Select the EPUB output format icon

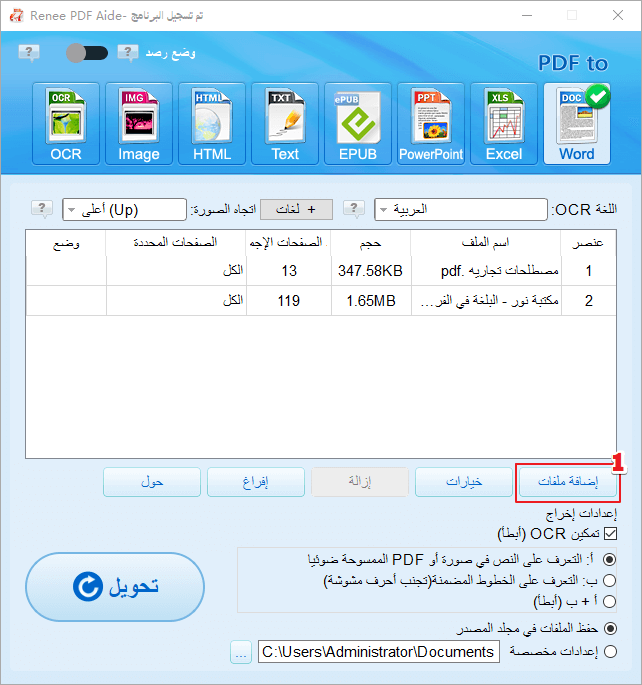(x=358, y=124)
